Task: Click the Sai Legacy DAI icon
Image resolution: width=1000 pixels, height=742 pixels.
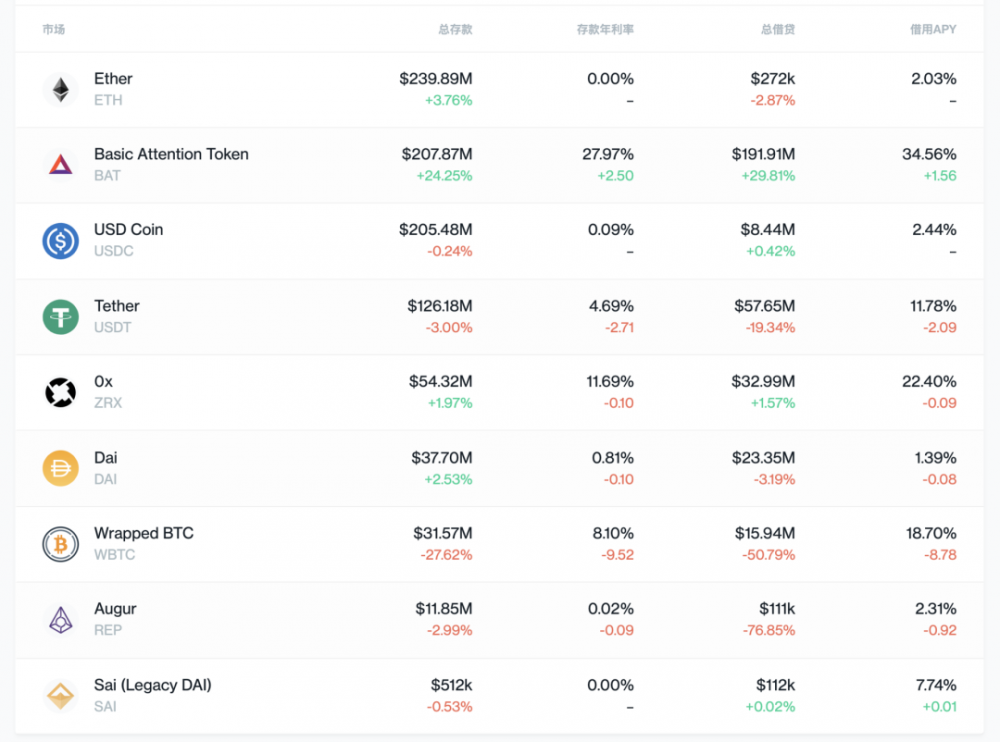Action: (x=60, y=696)
